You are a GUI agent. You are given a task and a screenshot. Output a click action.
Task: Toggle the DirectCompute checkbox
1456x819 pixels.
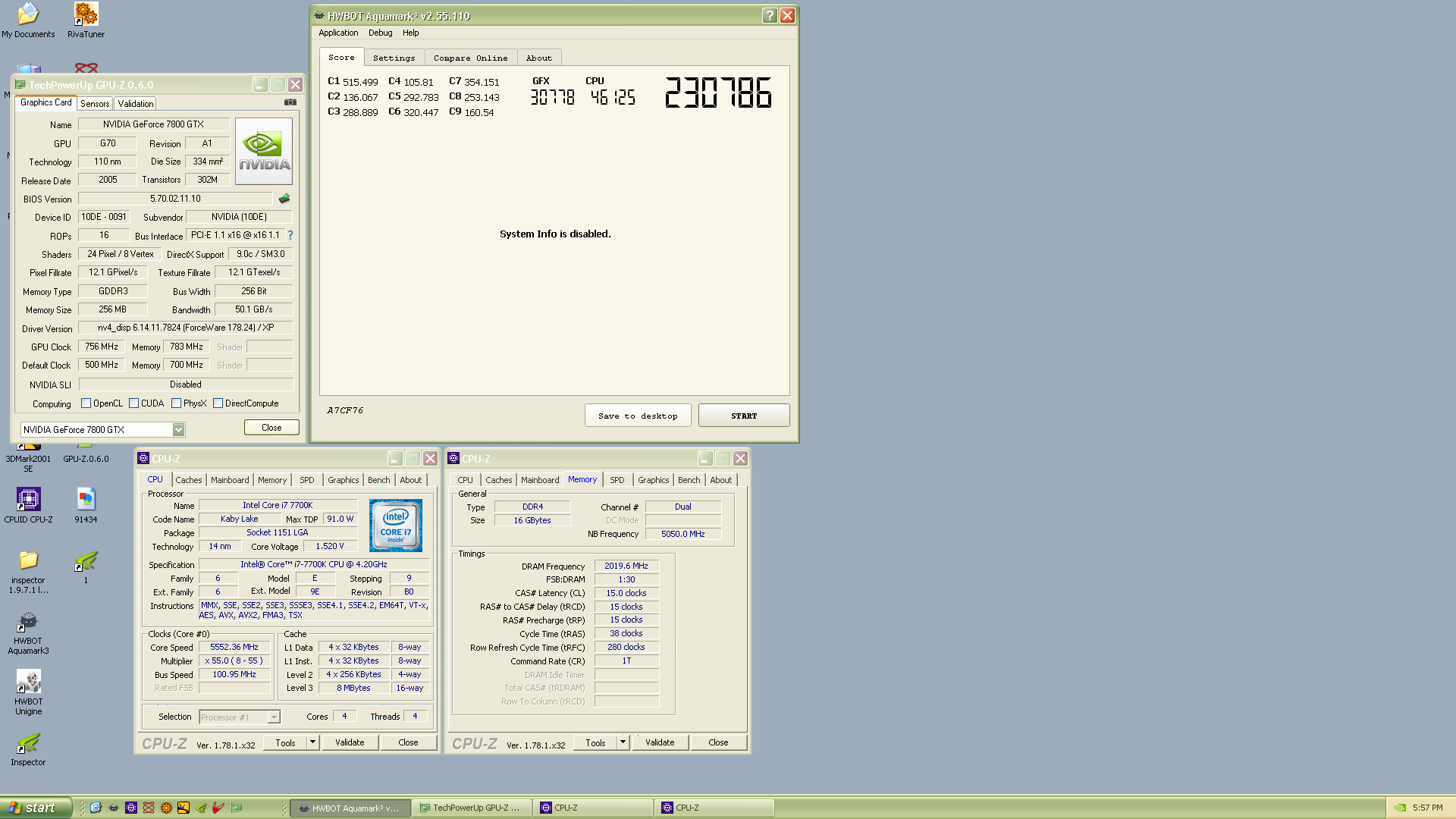point(218,403)
